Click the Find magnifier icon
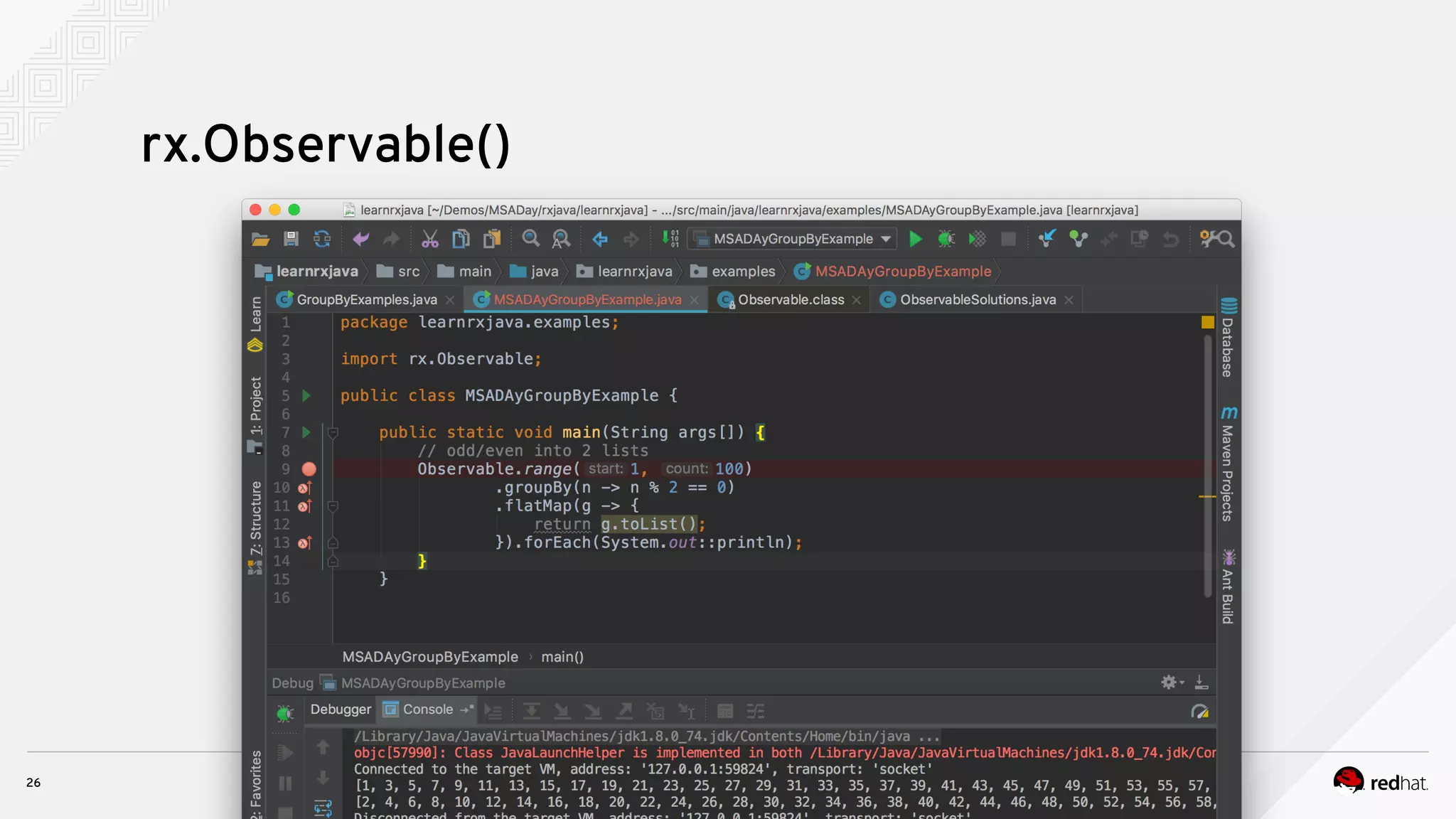The width and height of the screenshot is (1456, 819). (x=530, y=239)
